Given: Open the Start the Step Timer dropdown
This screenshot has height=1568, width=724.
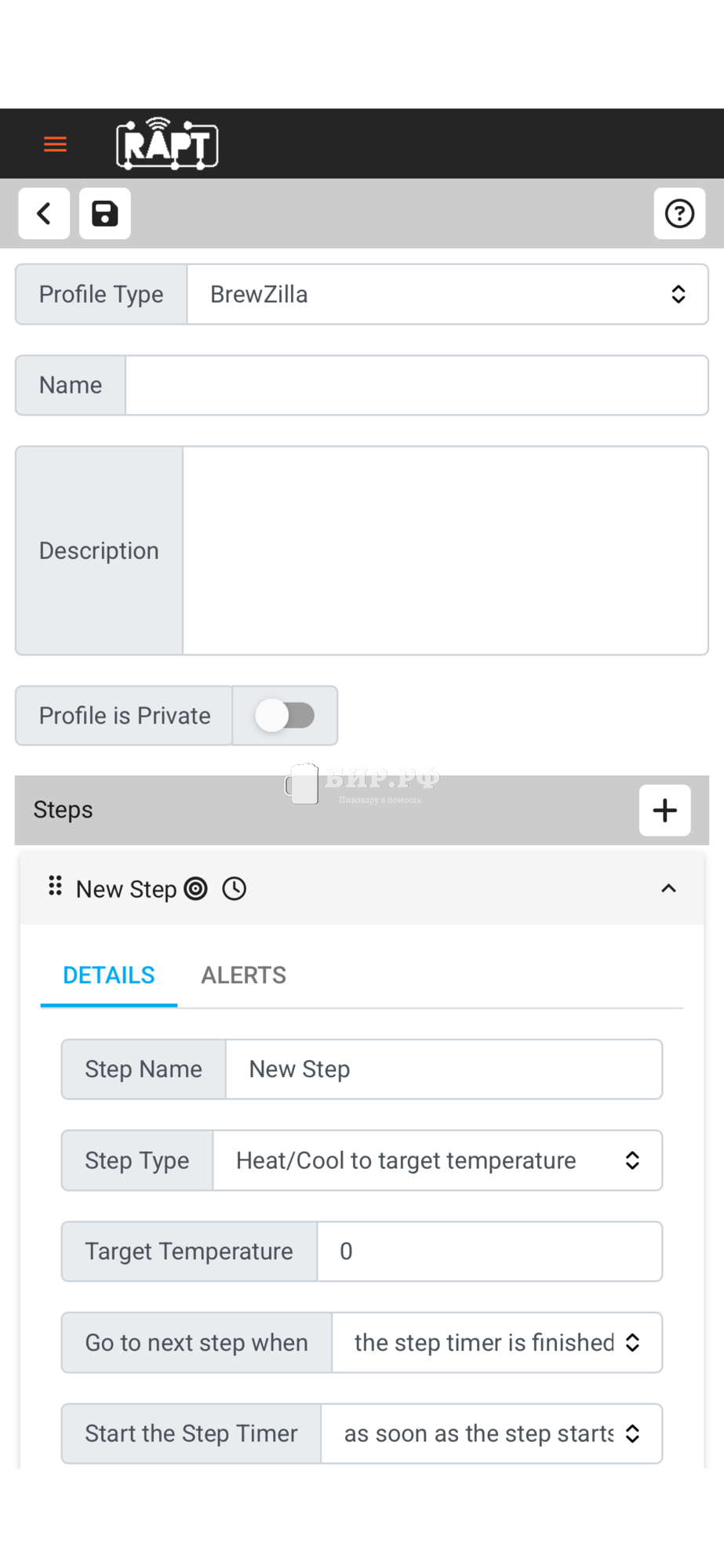Looking at the screenshot, I should pos(491,1434).
